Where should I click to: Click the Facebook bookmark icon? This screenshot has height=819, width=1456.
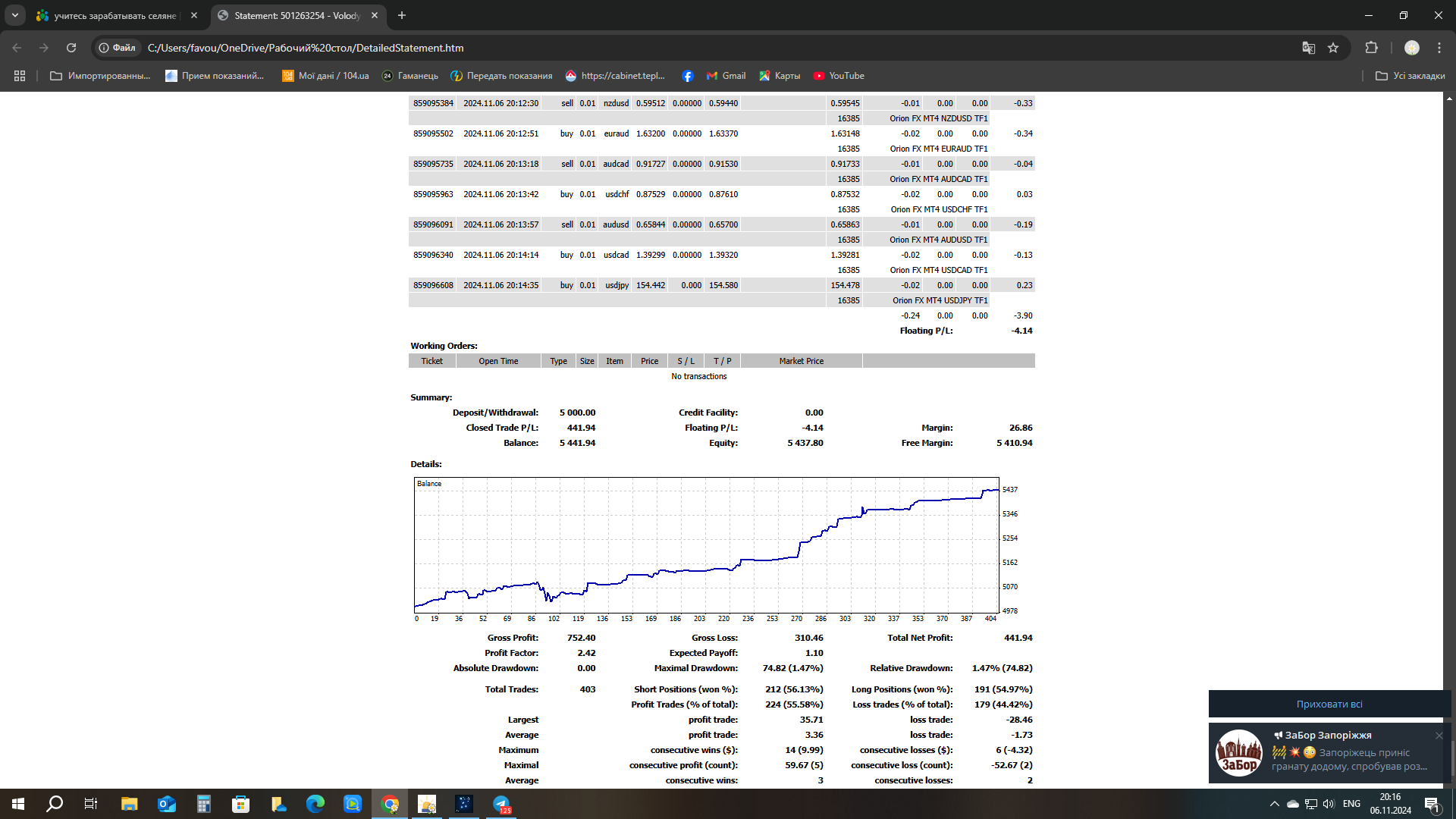point(687,76)
